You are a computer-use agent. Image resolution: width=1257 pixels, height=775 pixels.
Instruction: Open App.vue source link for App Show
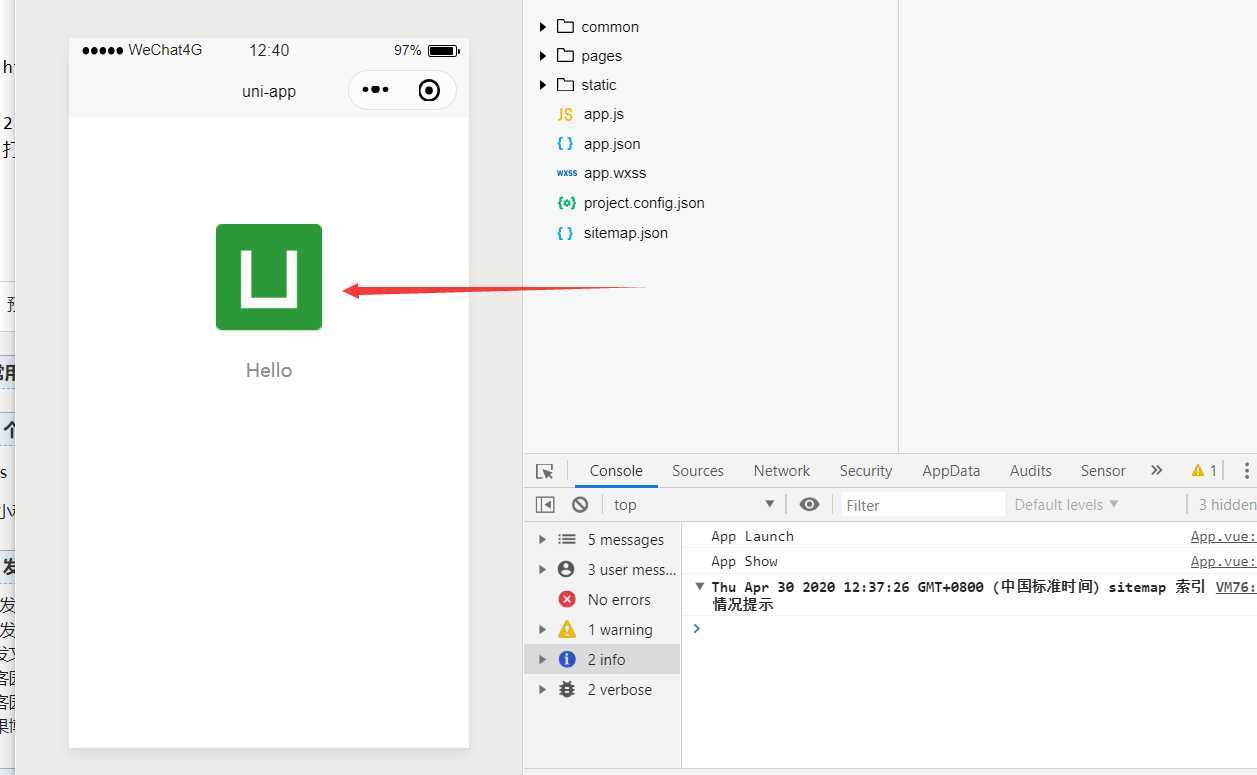pyautogui.click(x=1223, y=562)
